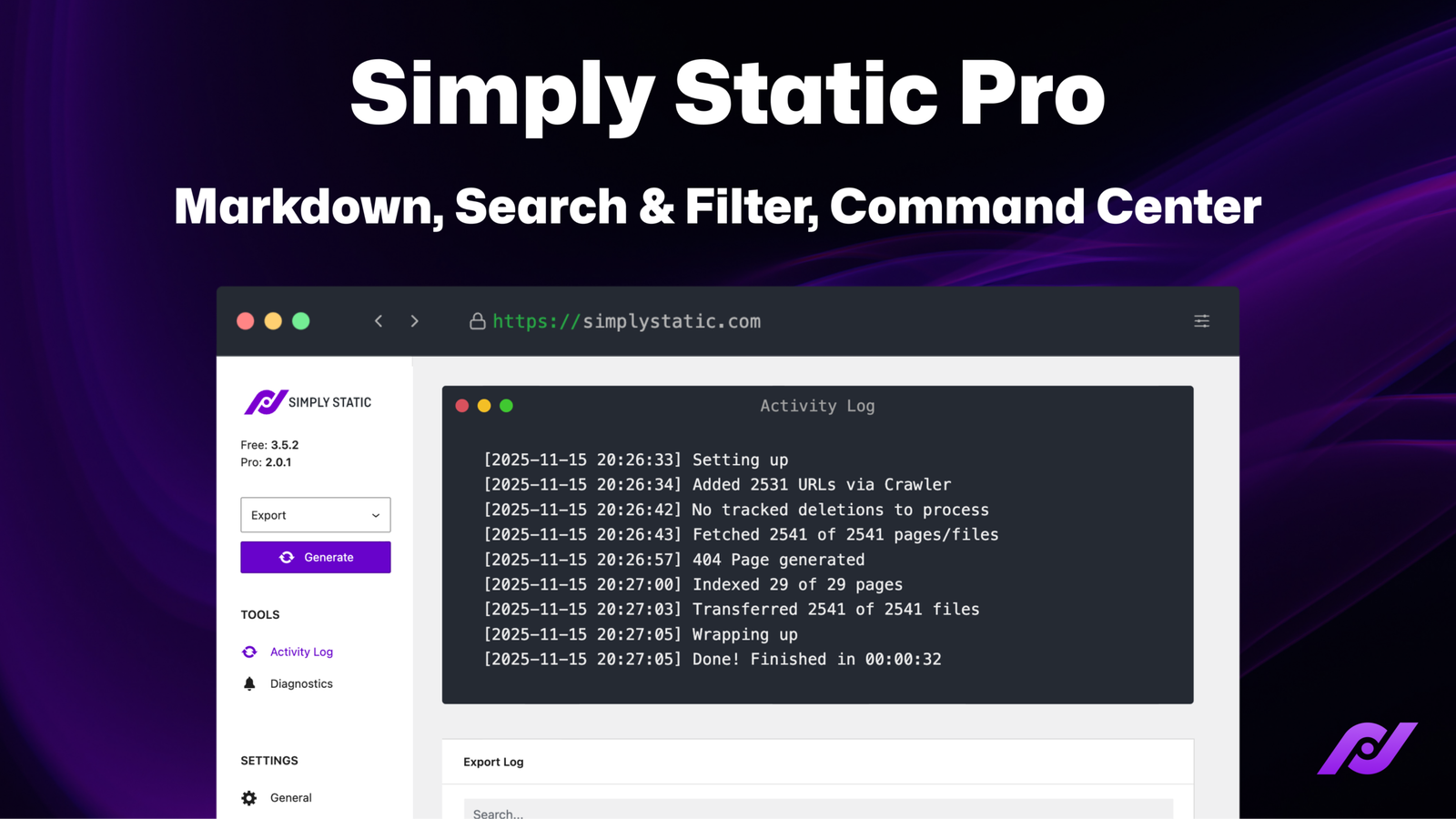Open General under Settings
Image resolution: width=1456 pixels, height=819 pixels.
pos(291,797)
